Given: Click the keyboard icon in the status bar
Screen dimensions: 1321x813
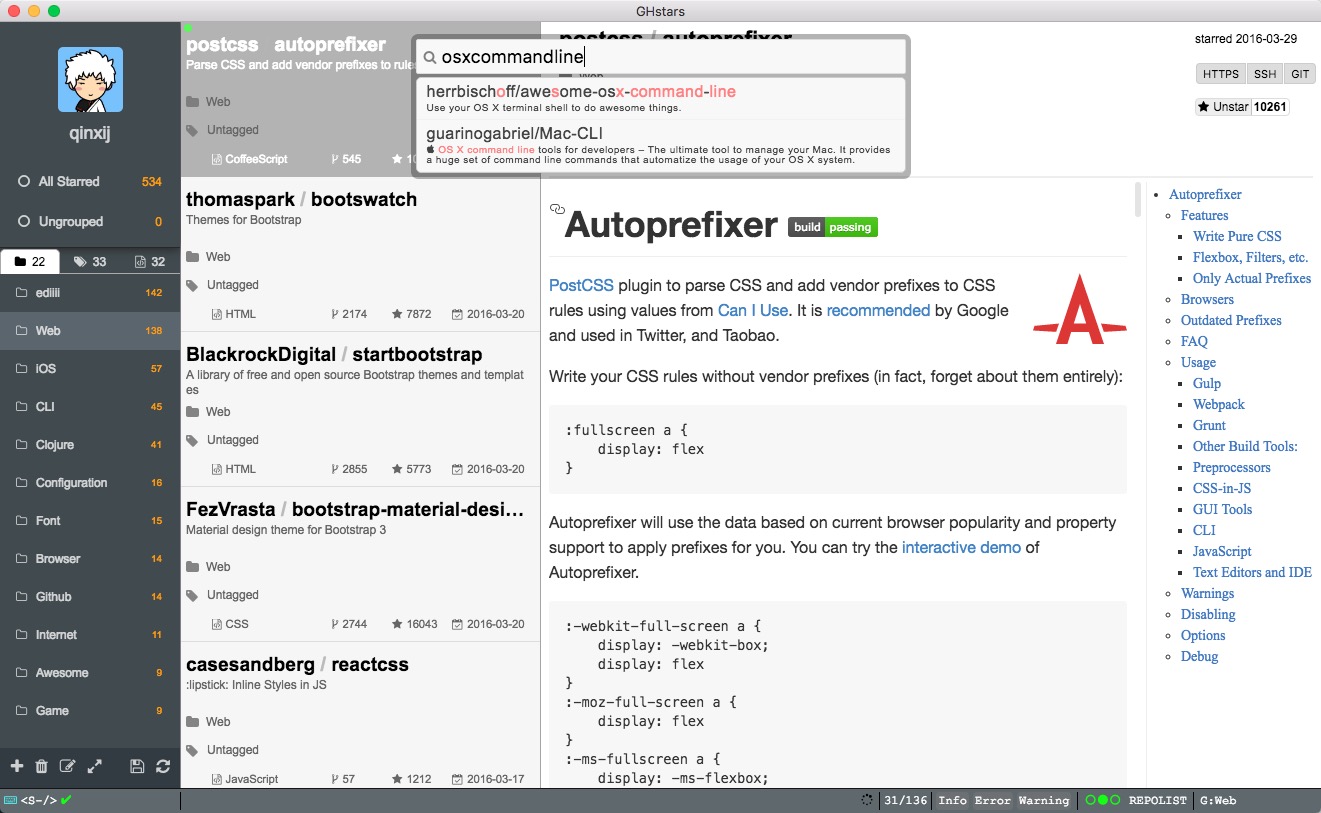Looking at the screenshot, I should tap(11, 800).
